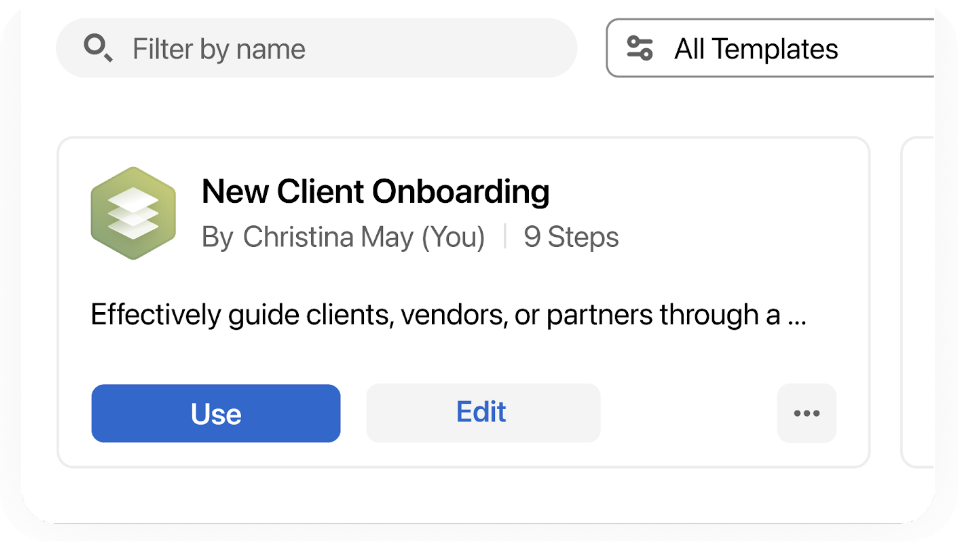Open the New Client Onboarding title

click(375, 191)
